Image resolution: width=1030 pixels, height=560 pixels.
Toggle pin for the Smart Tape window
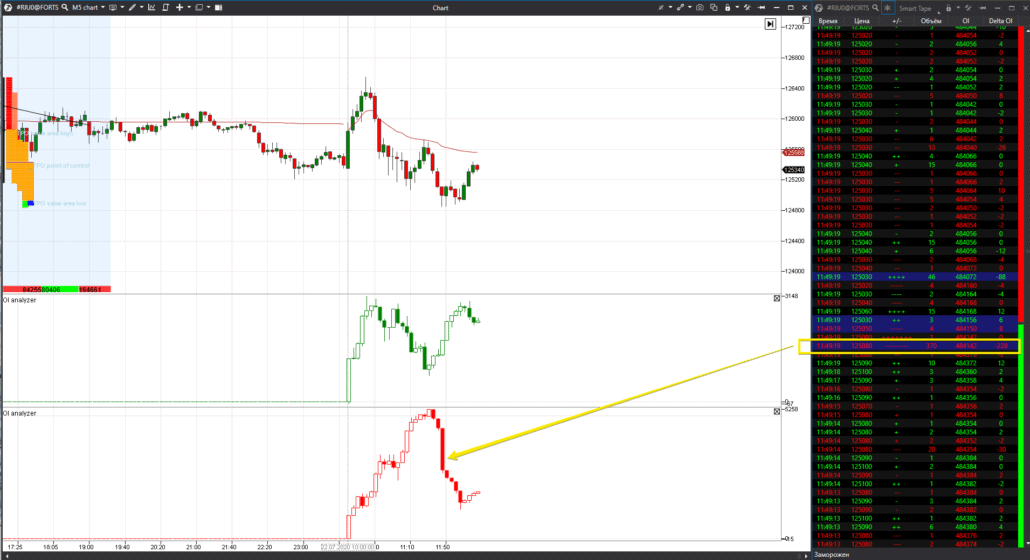point(983,8)
